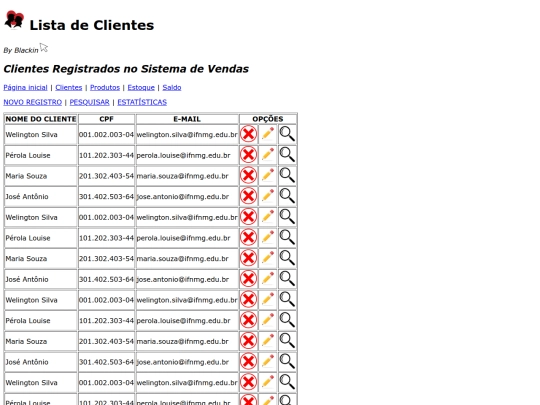Screen dimensions: 540x405
Task: Delete the second José Antônio client
Action: (248, 279)
